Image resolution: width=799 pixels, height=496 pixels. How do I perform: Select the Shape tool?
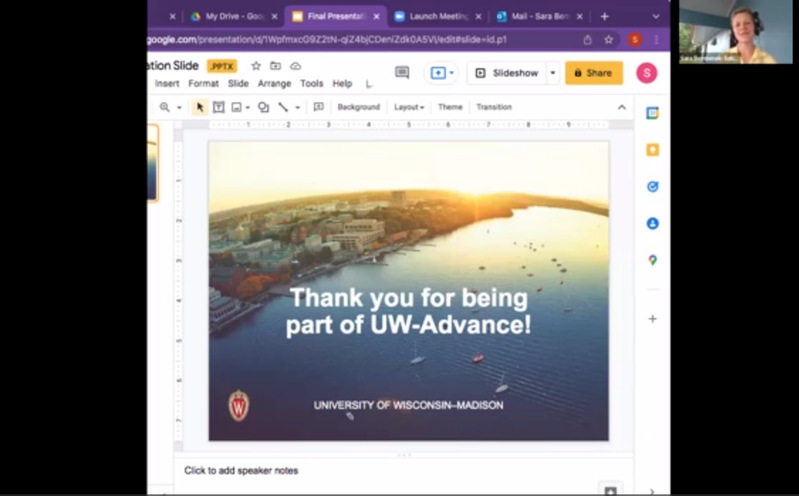point(263,107)
